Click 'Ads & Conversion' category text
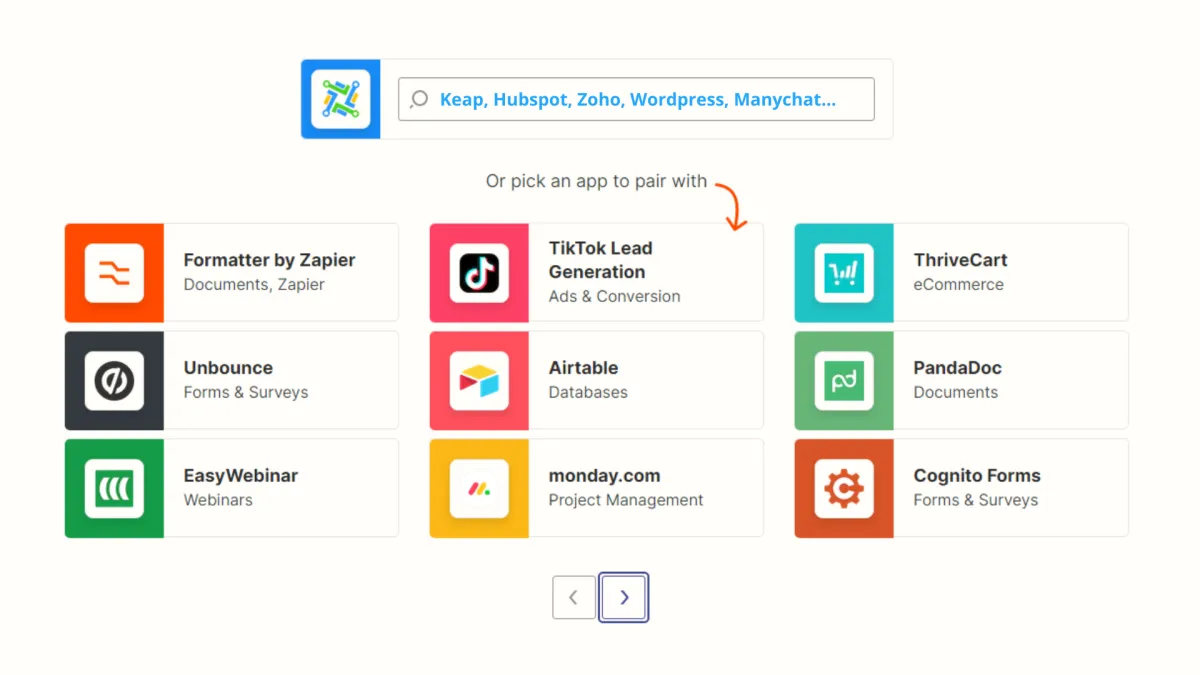 click(x=614, y=297)
